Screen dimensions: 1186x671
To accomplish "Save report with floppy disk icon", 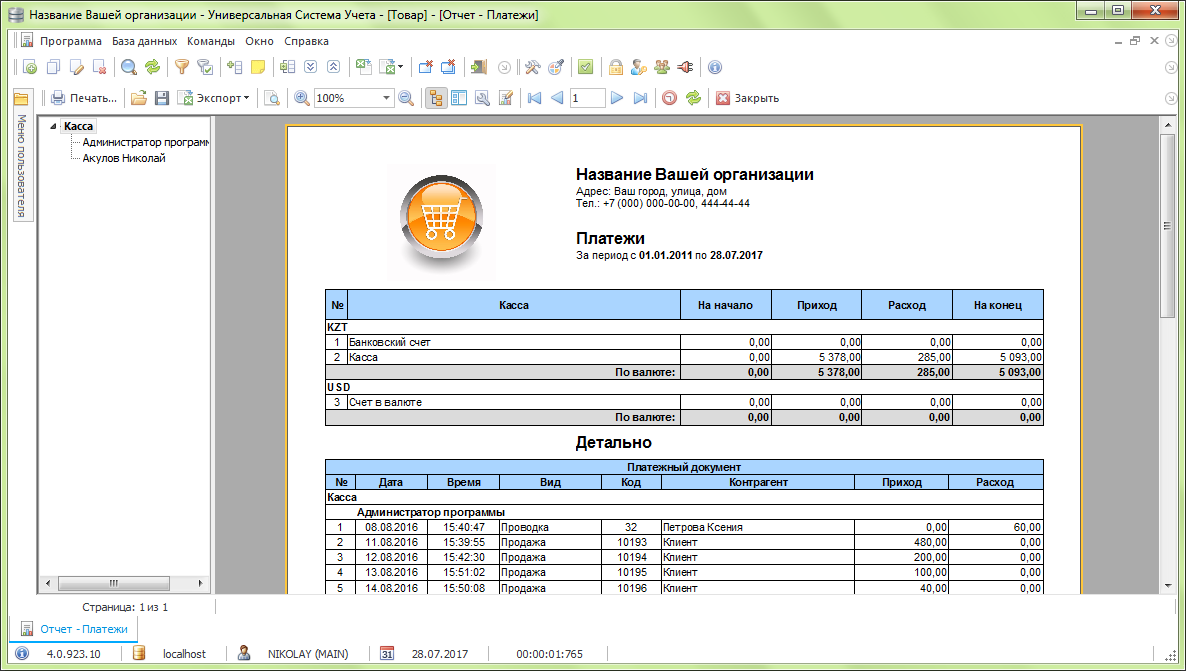I will pyautogui.click(x=161, y=98).
